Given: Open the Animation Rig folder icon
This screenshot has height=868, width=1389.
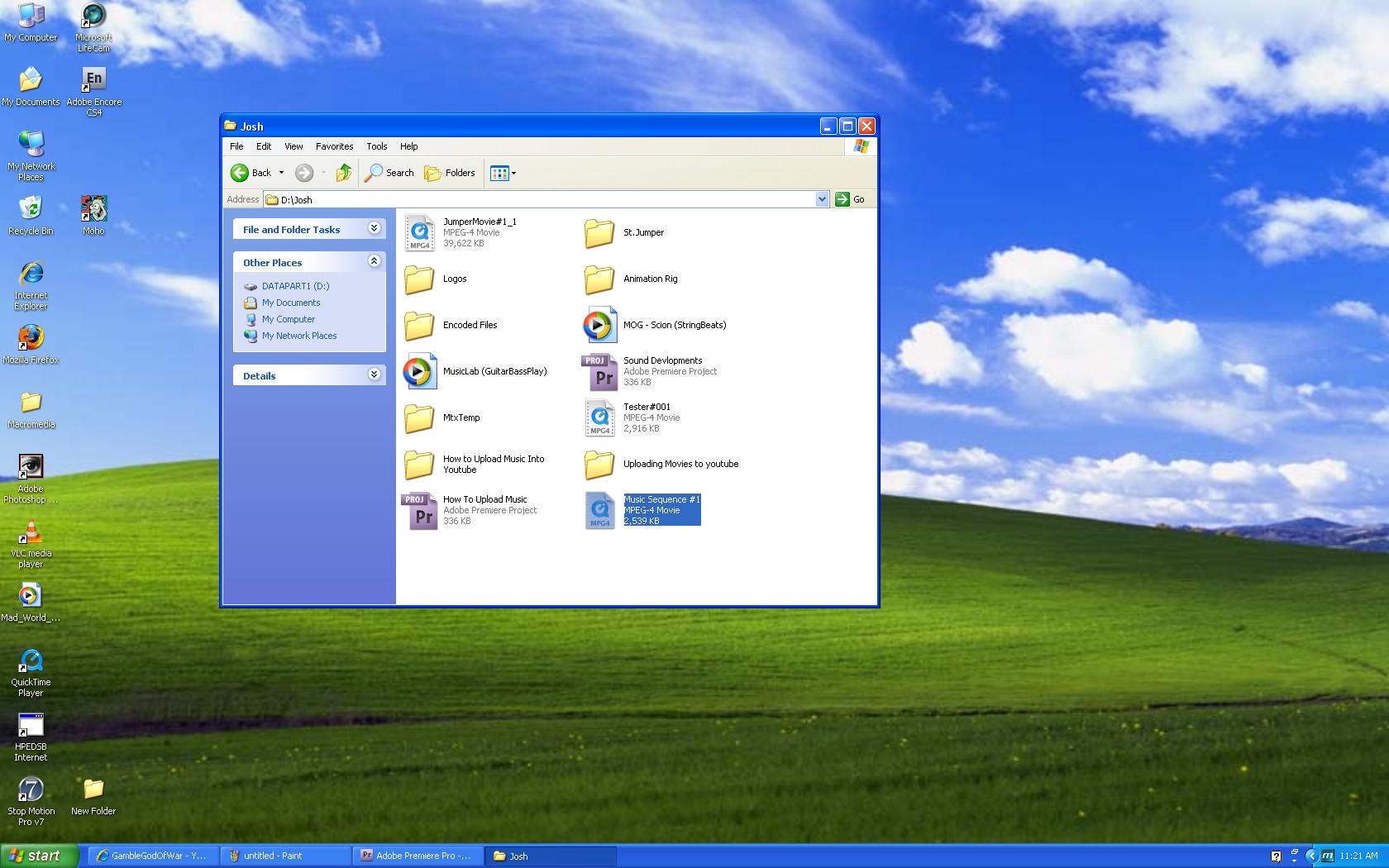Looking at the screenshot, I should 599,279.
